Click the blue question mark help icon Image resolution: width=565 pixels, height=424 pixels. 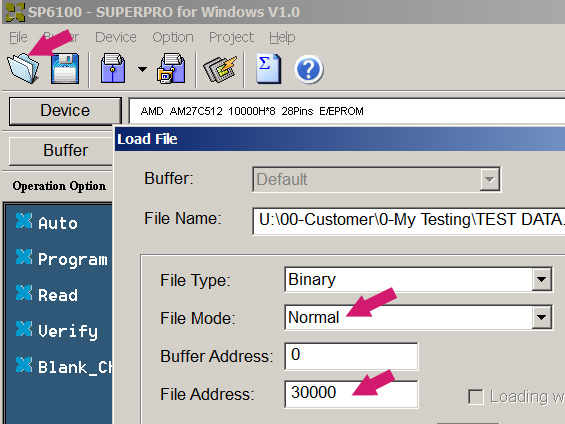tap(309, 69)
